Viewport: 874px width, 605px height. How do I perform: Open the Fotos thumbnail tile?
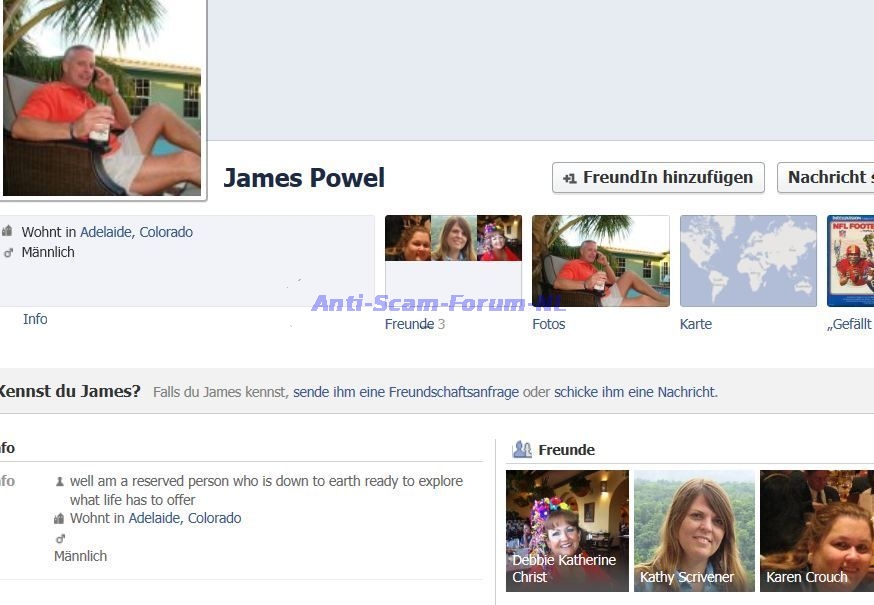click(x=600, y=260)
